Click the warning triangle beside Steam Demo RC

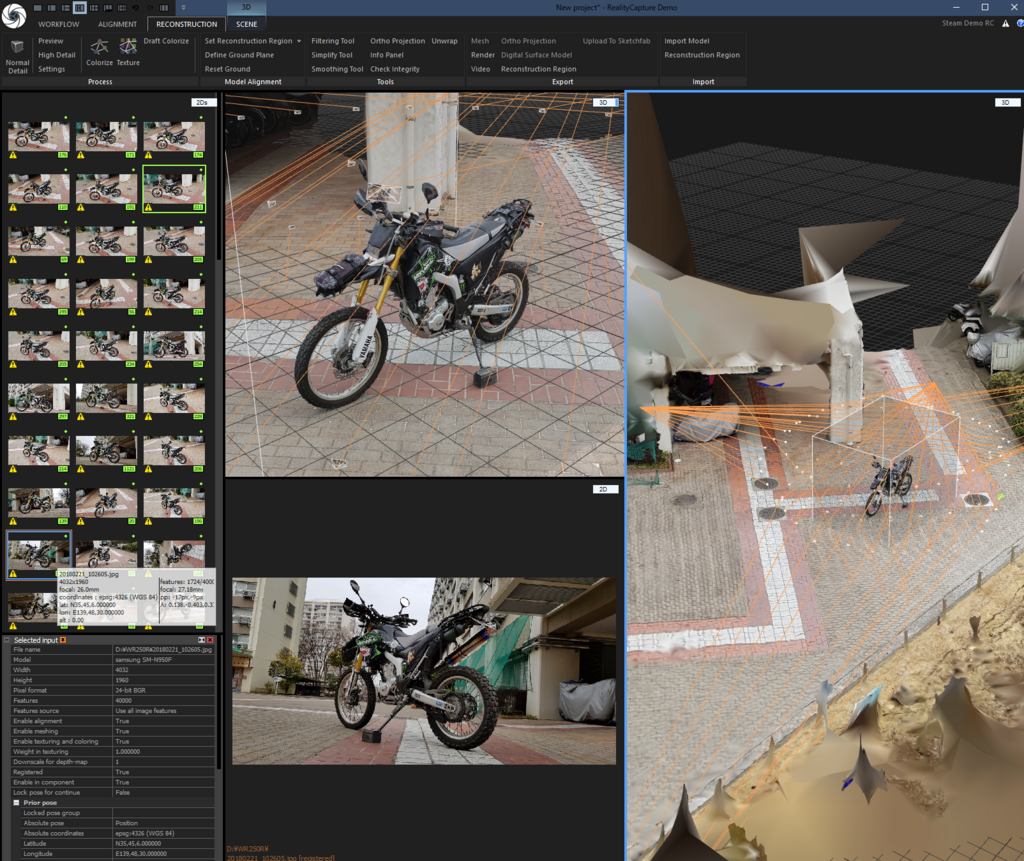[1006, 24]
